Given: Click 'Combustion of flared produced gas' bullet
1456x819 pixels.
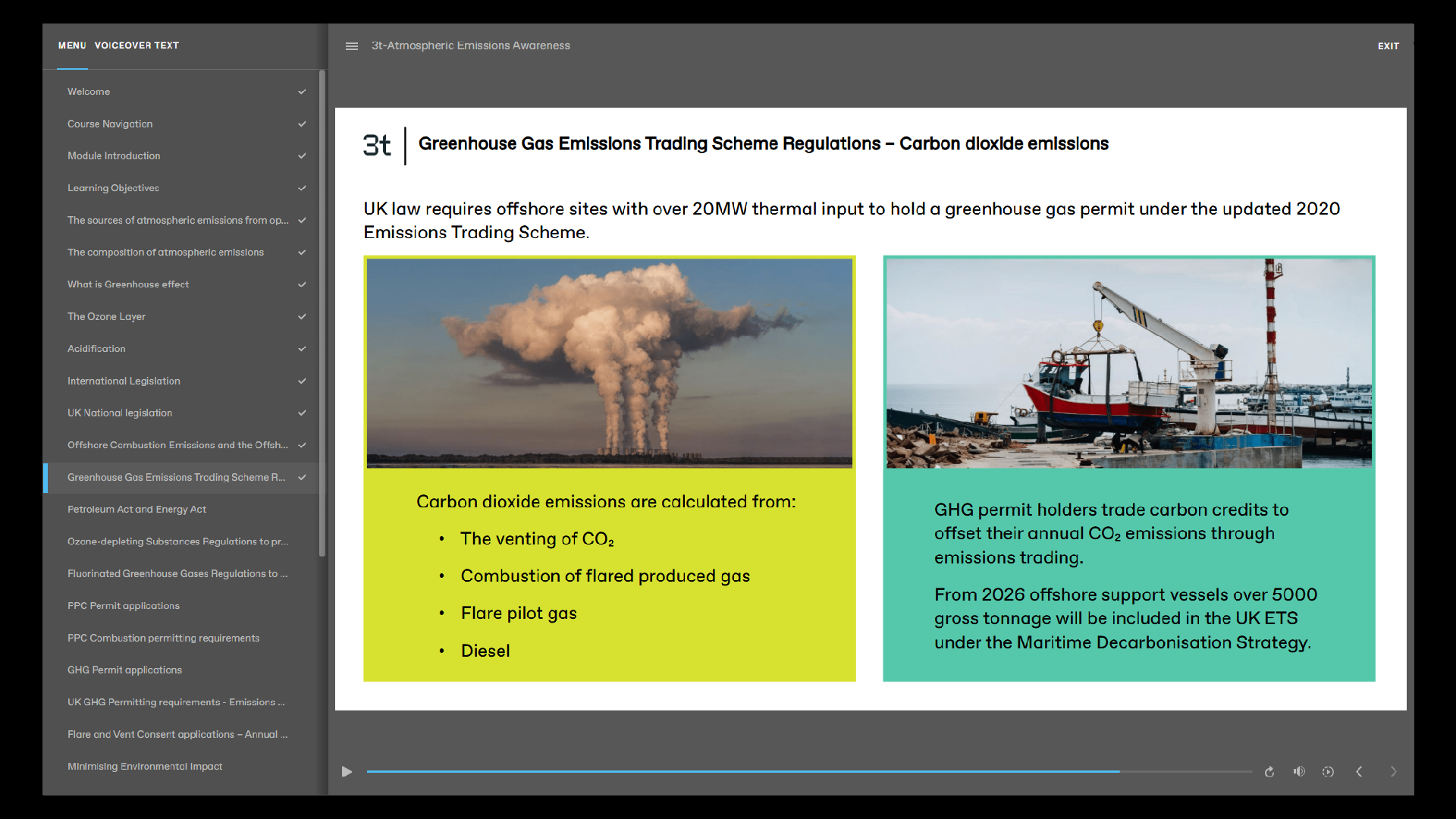Looking at the screenshot, I should [x=605, y=576].
